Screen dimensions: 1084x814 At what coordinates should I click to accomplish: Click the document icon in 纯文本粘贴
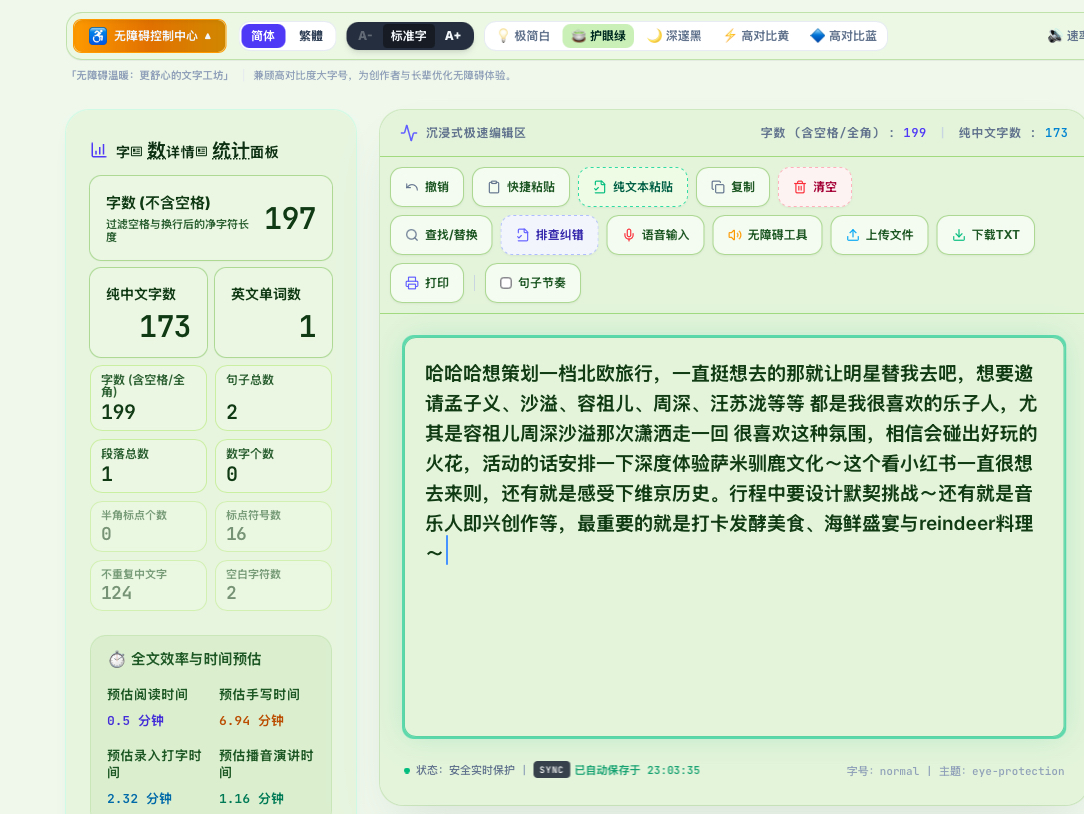(x=599, y=187)
